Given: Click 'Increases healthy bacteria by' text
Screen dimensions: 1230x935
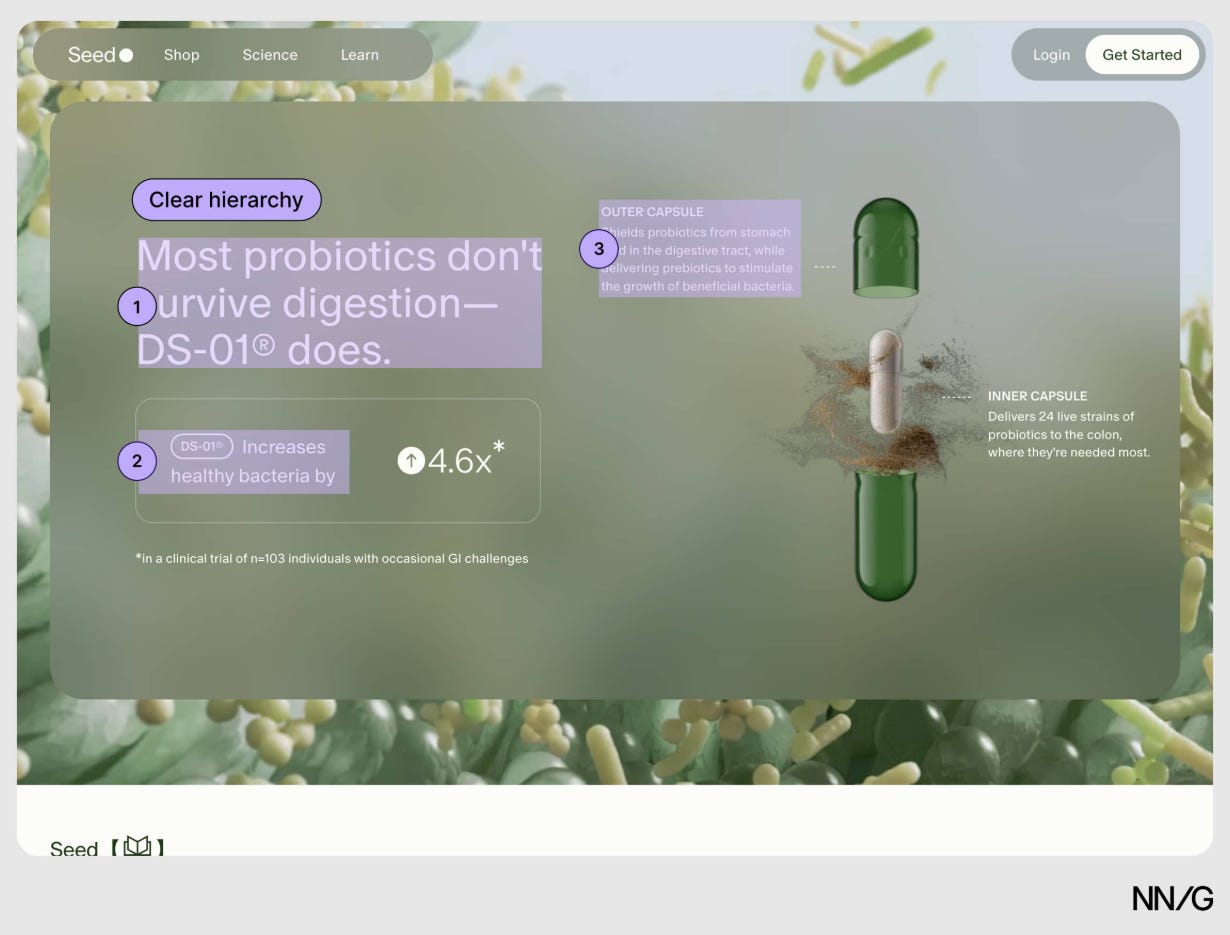Looking at the screenshot, I should point(253,461).
